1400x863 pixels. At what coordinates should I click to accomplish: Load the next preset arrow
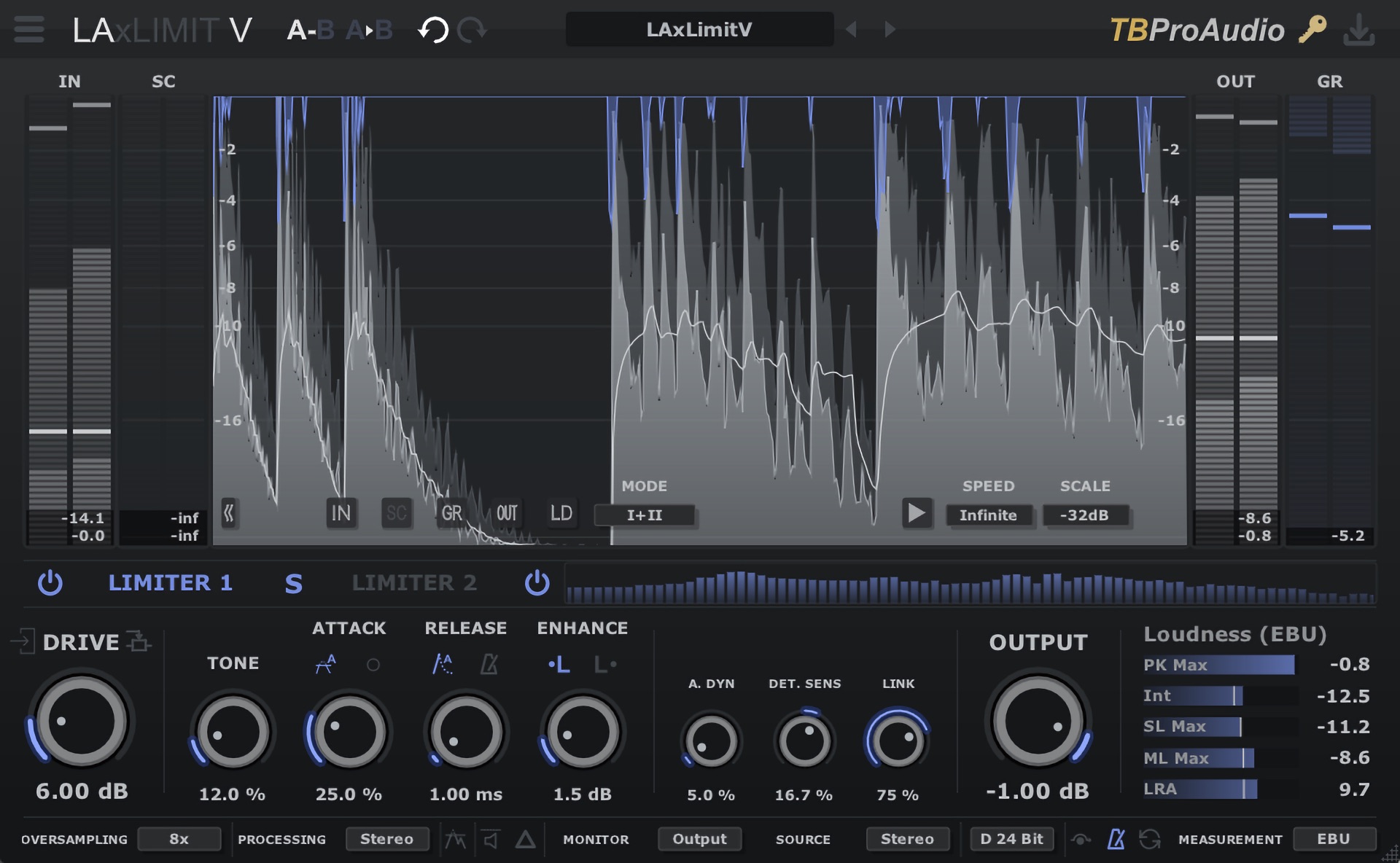(x=890, y=30)
